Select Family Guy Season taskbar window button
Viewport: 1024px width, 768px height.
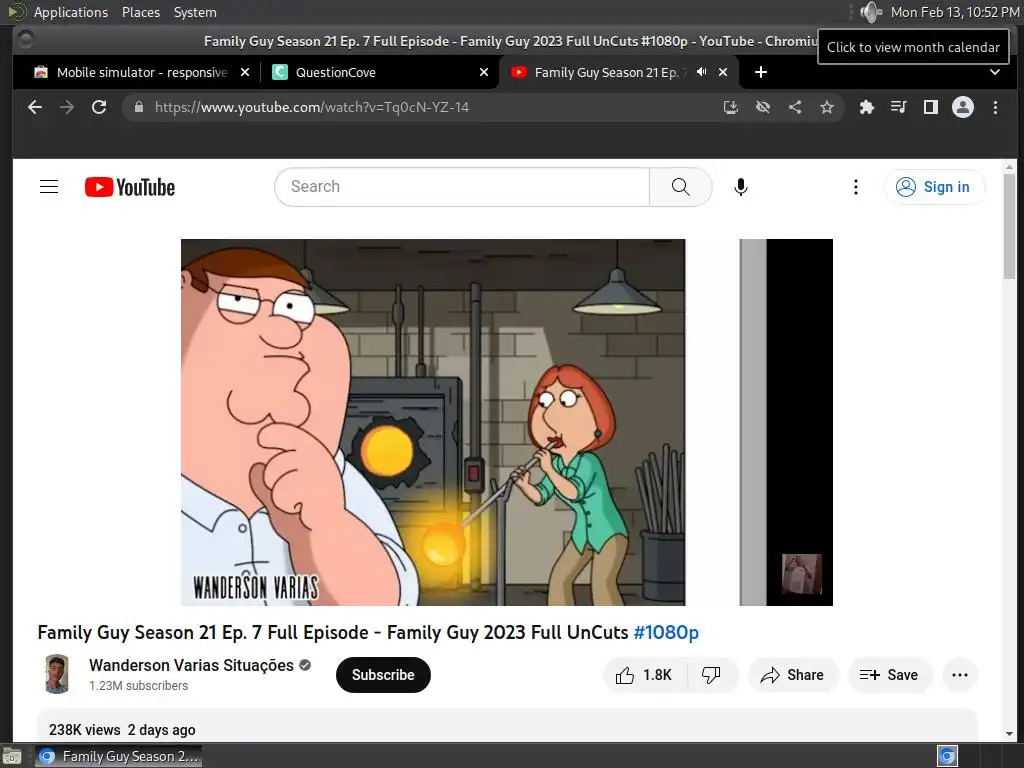[x=119, y=756]
